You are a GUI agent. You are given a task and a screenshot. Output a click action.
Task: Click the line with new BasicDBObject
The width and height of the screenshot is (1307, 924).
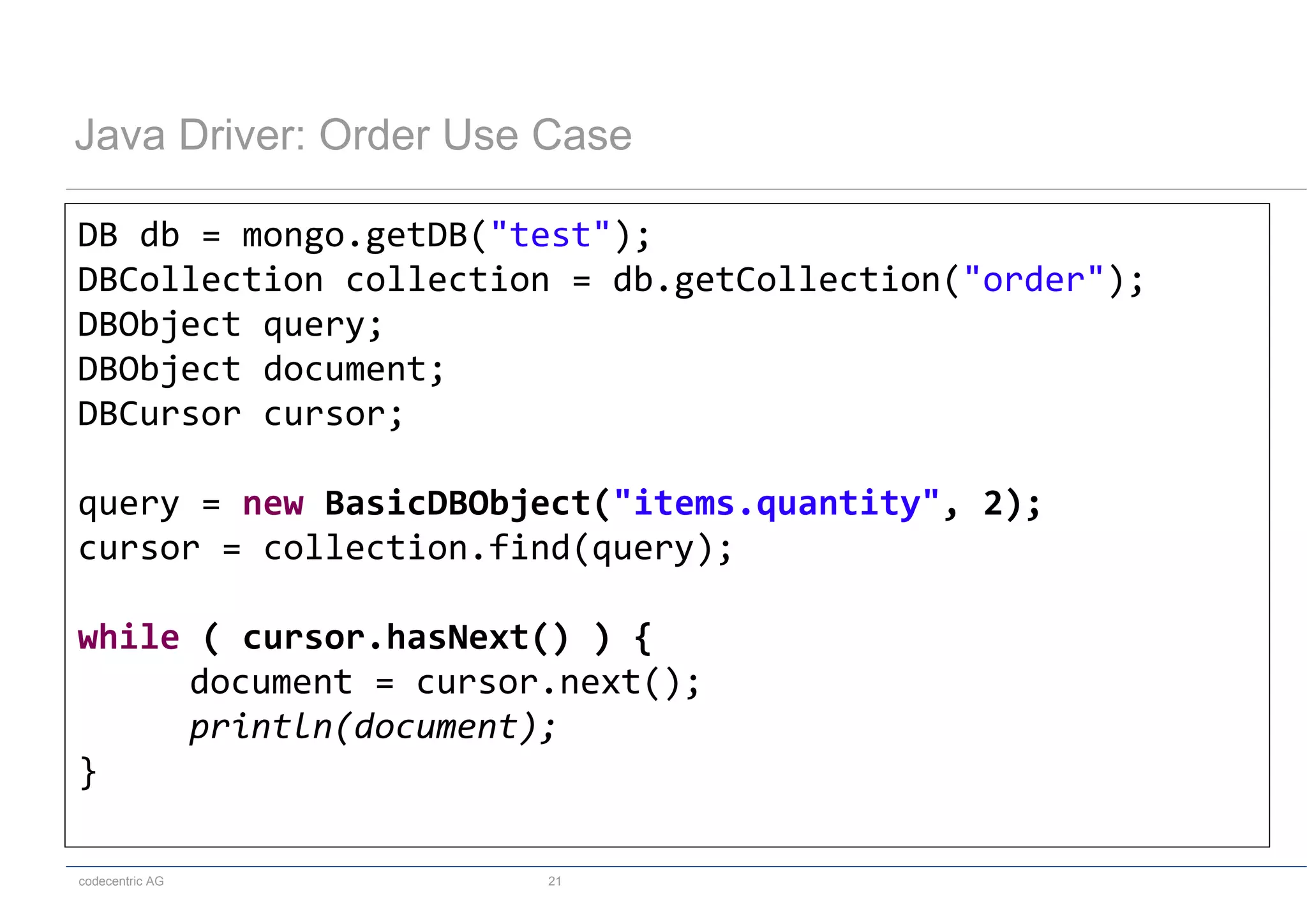tap(560, 504)
